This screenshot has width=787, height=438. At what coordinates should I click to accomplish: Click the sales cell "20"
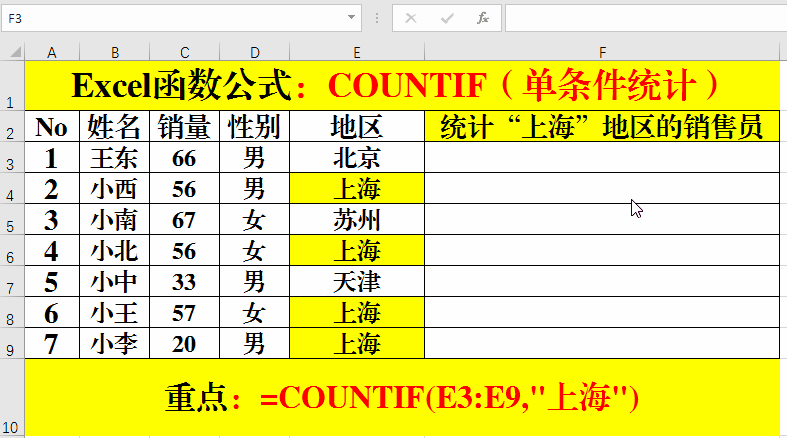pyautogui.click(x=184, y=344)
